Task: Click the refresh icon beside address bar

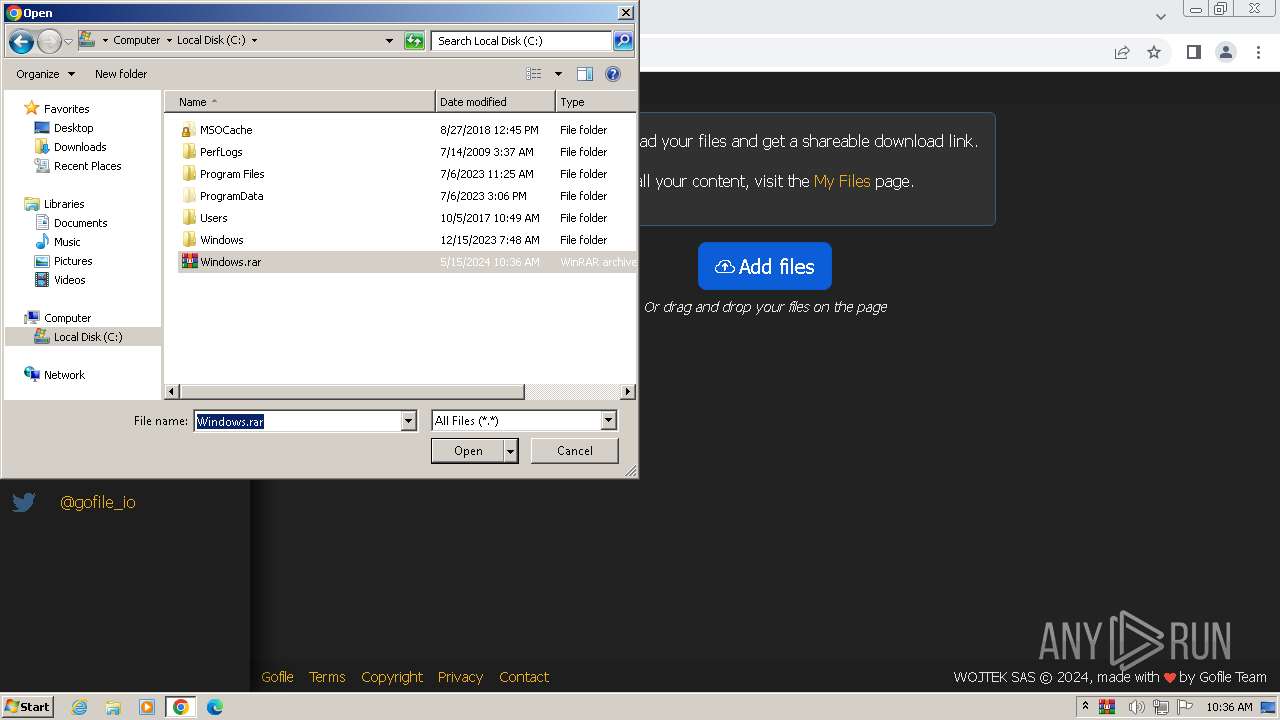Action: tap(414, 41)
